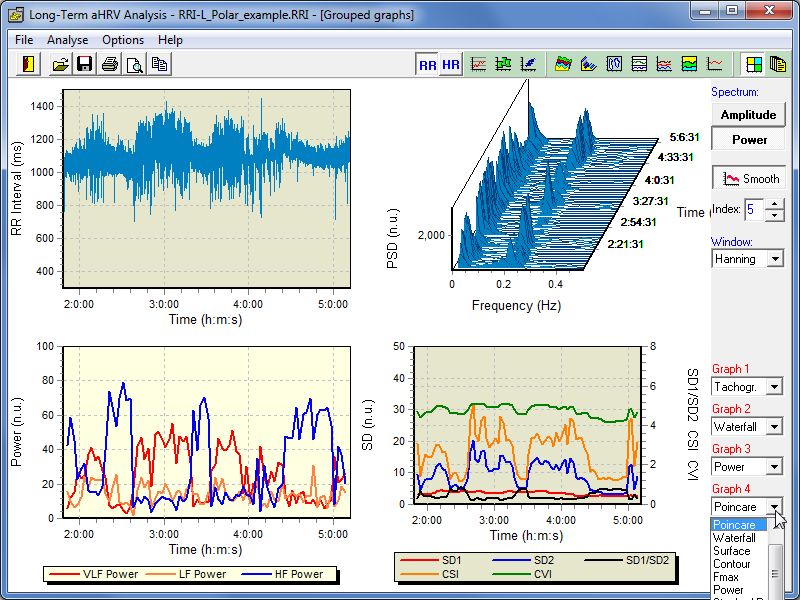Toggle the Smooth spectrum button

[749, 179]
